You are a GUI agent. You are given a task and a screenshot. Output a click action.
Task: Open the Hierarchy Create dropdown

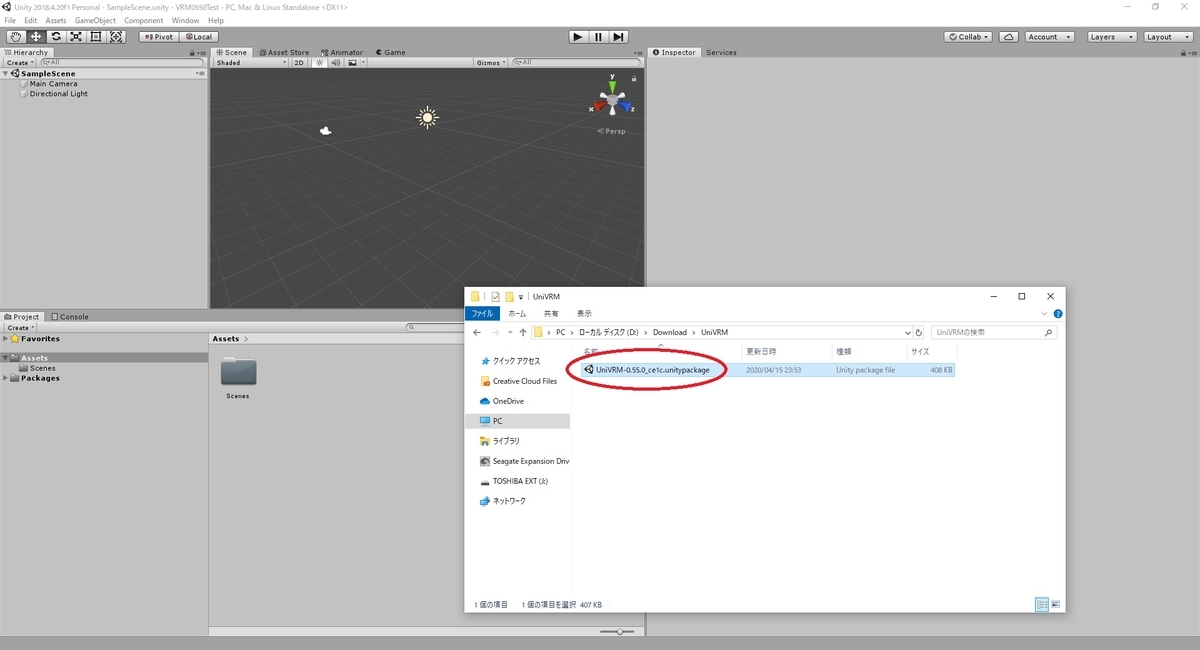click(x=20, y=63)
